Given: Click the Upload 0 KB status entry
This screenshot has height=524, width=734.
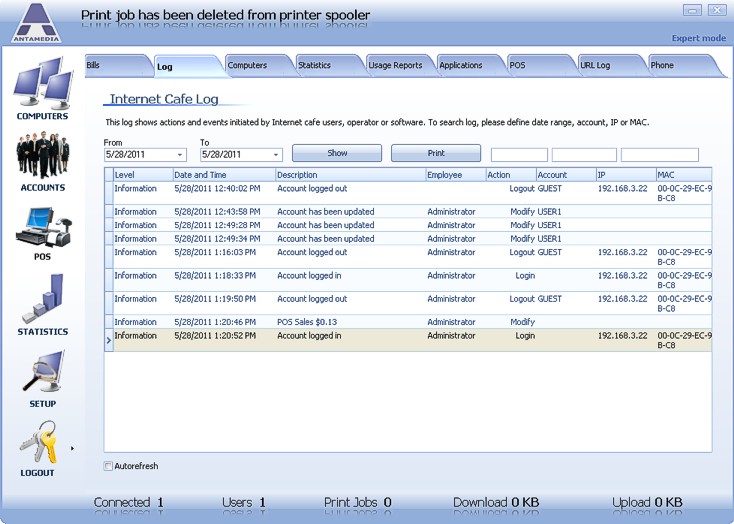Looking at the screenshot, I should click(647, 502).
